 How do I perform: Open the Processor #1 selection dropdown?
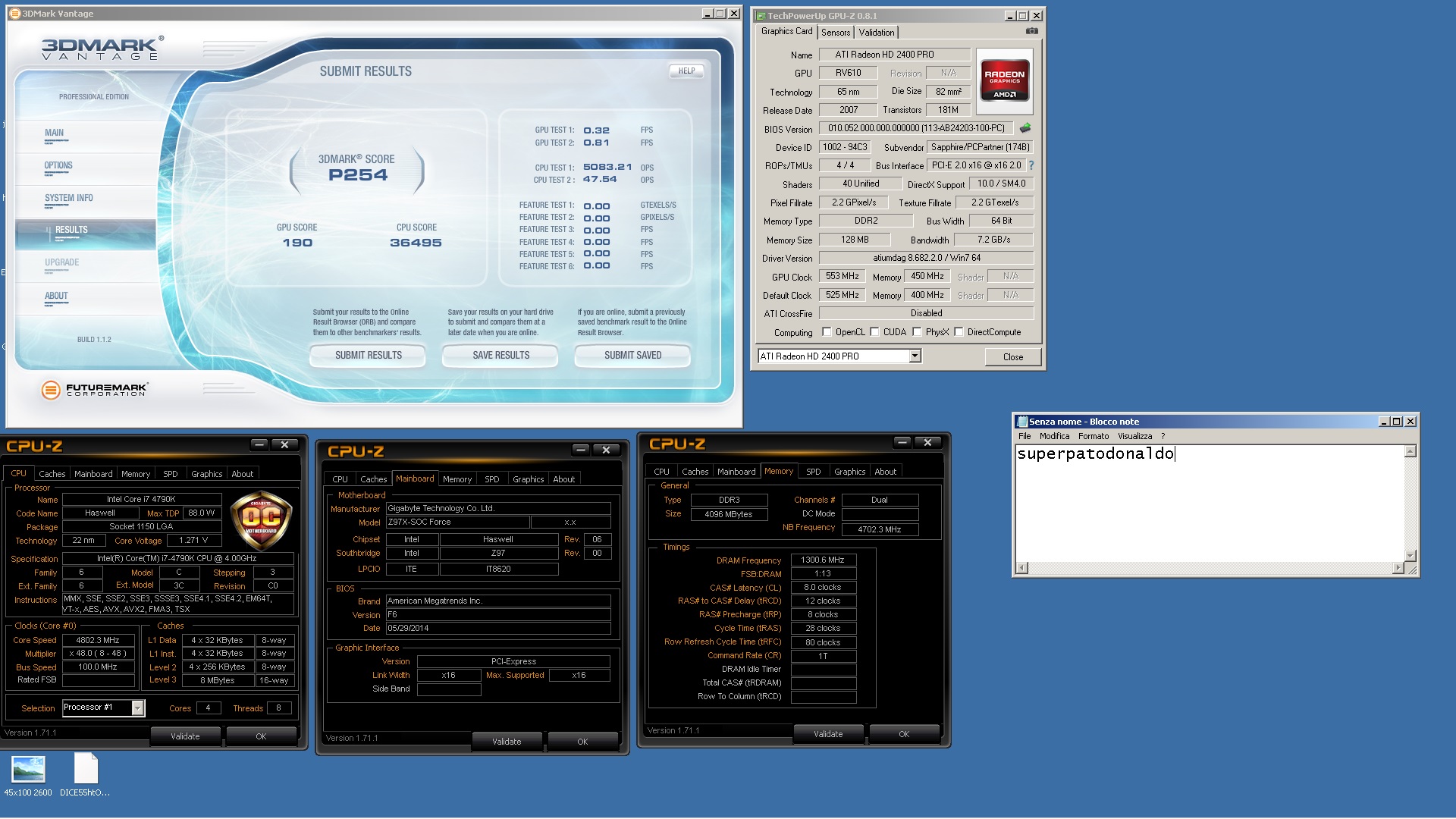(137, 708)
